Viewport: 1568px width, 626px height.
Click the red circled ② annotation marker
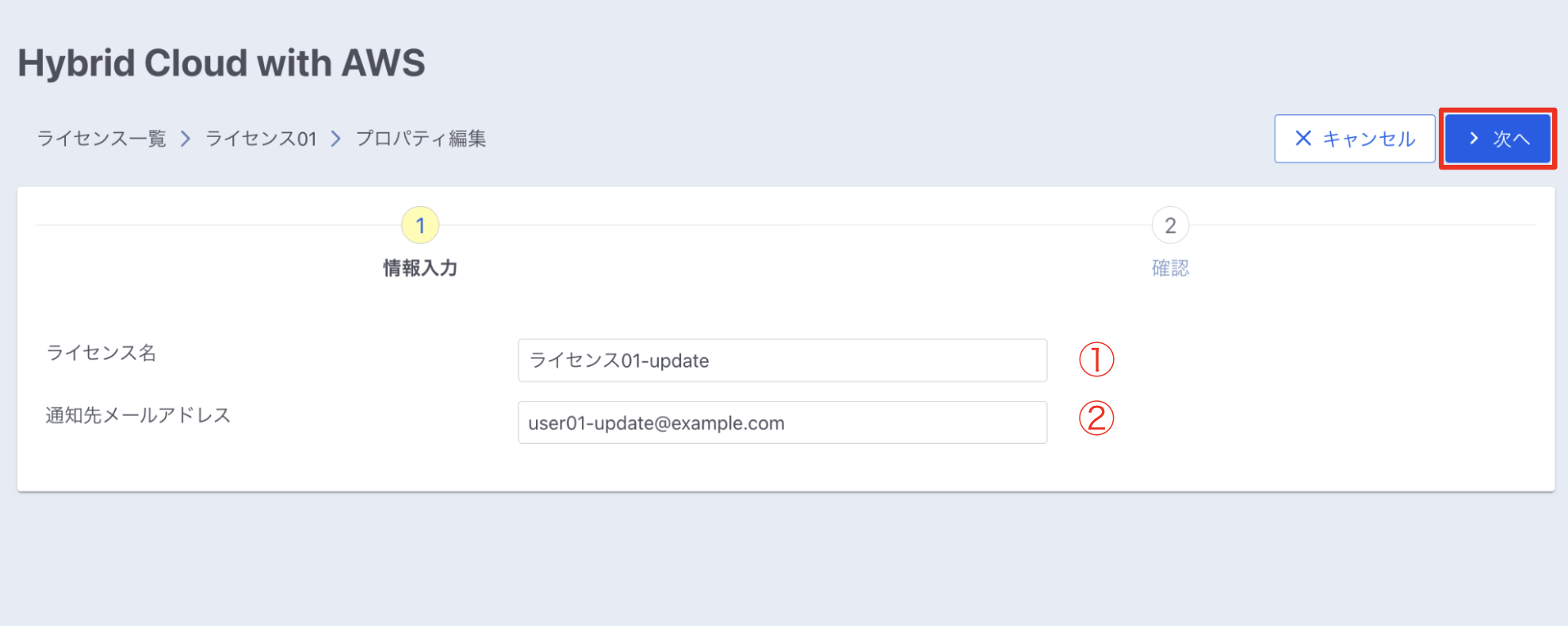1096,418
